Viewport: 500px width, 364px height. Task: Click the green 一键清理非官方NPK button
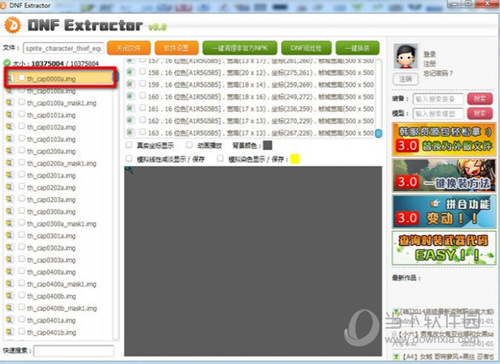240,48
